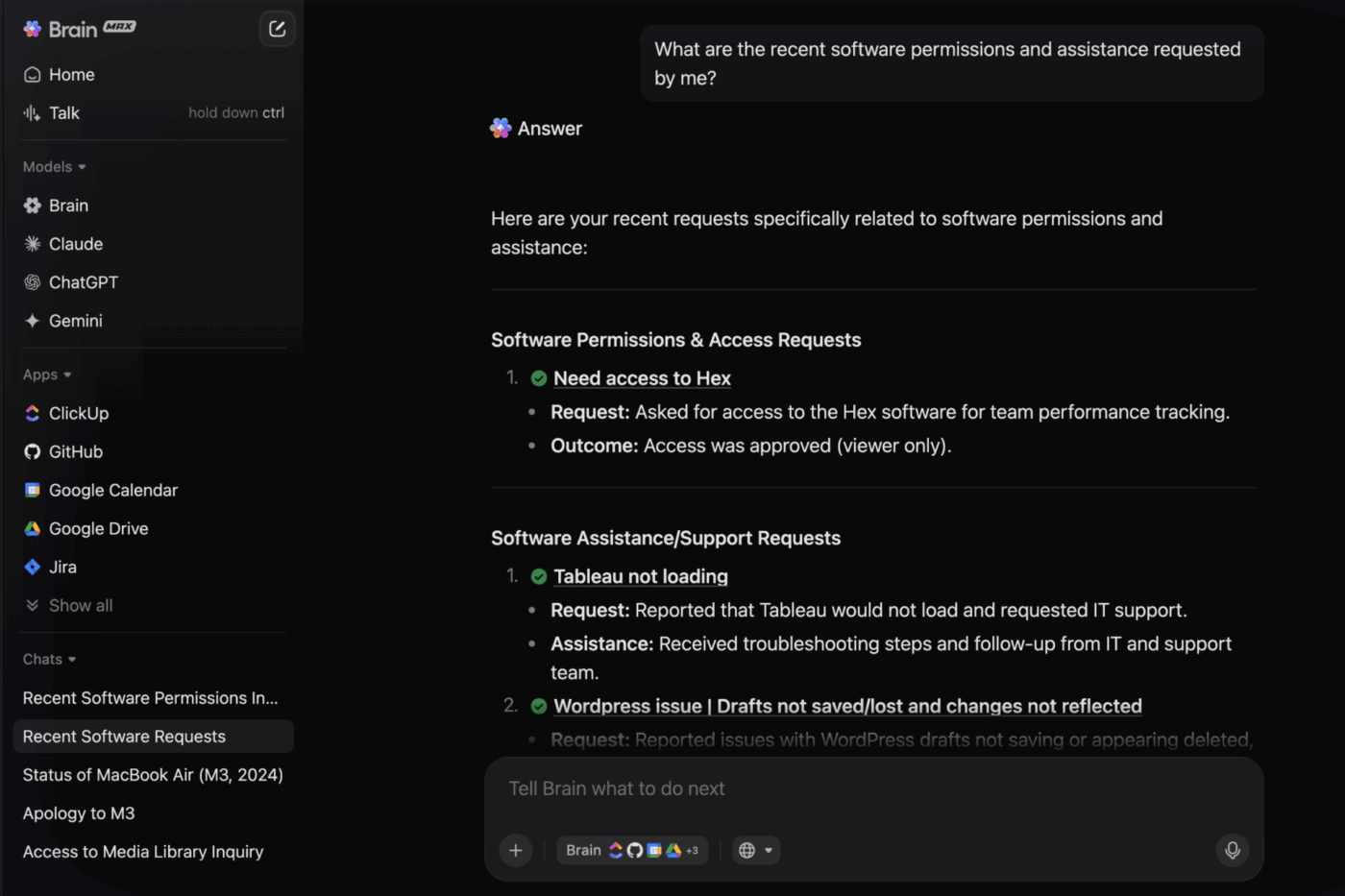Open the attachment plus button near the prompt box
Image resolution: width=1345 pixels, height=896 pixels.
click(515, 850)
